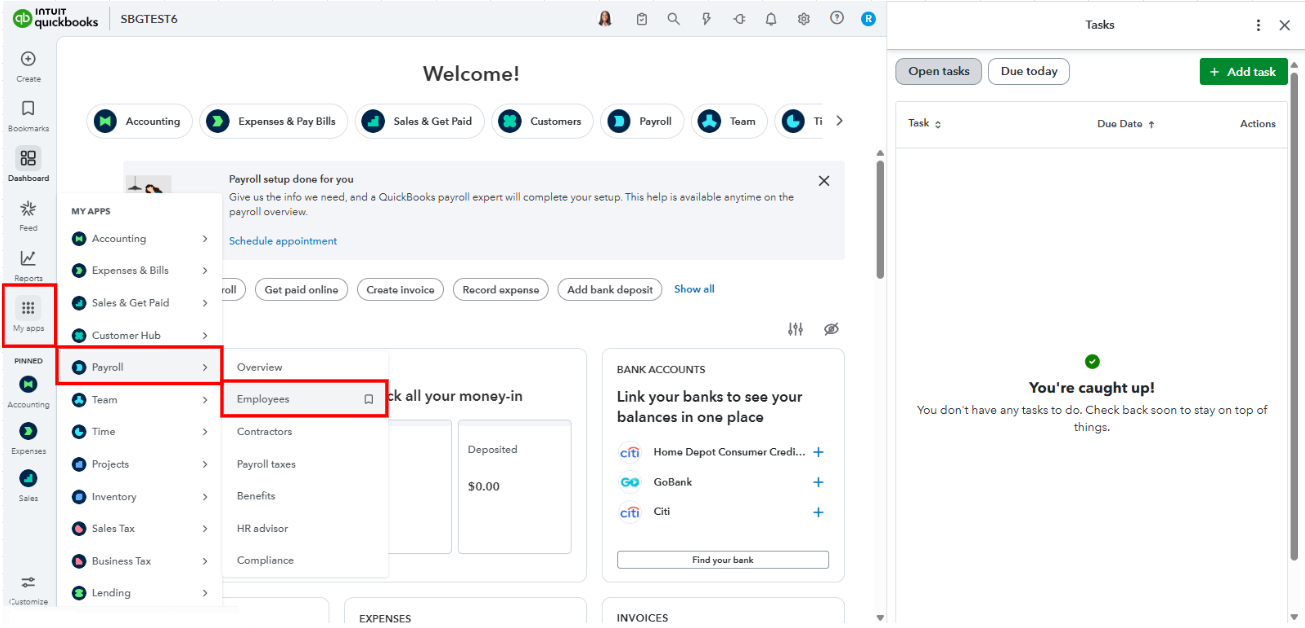Click Add bank deposit shortcut
This screenshot has width=1305, height=628.
tap(611, 290)
